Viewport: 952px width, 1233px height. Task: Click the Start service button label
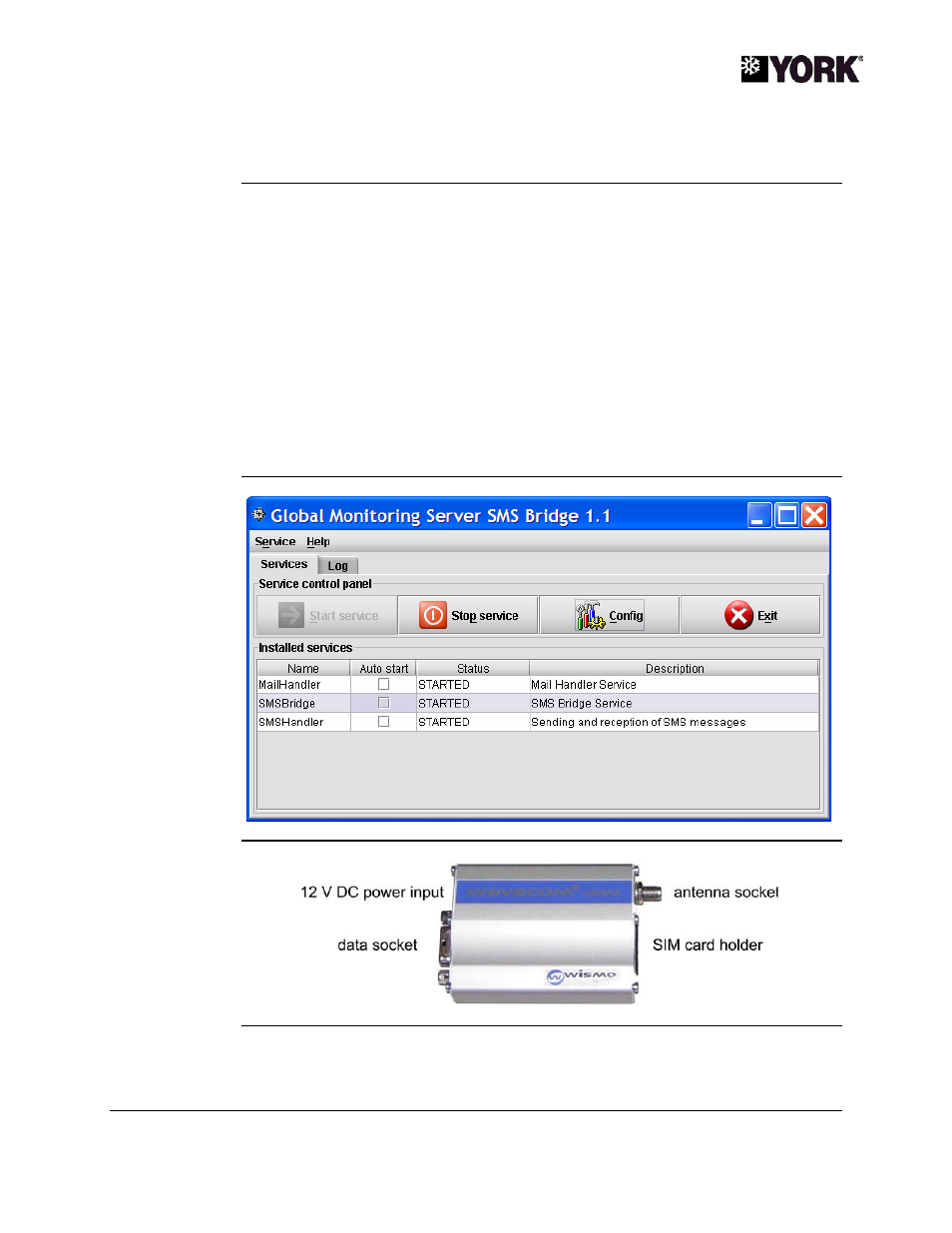pos(344,616)
